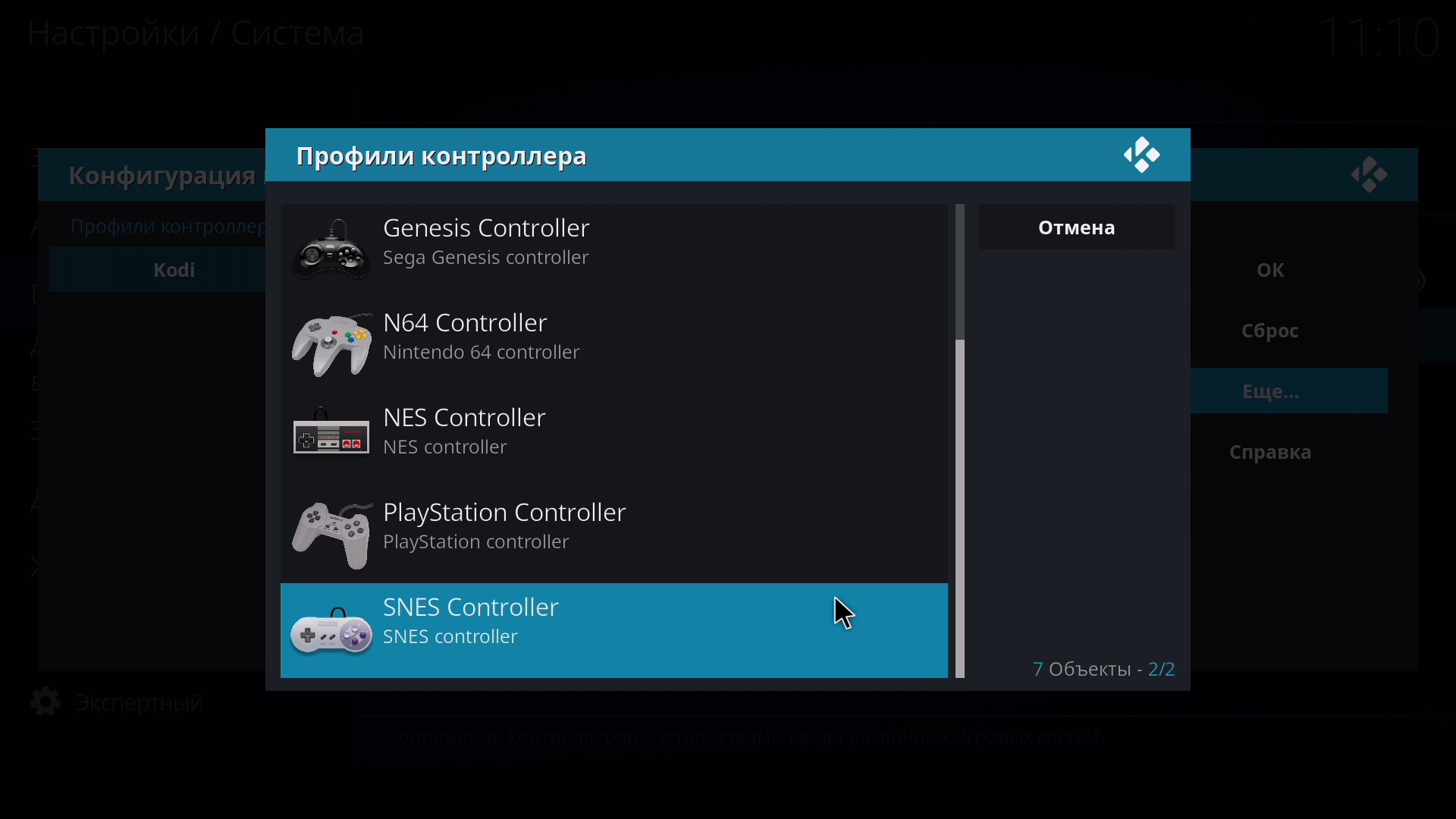
Task: Click the dimmed Kodi logo behind the dialog
Action: coord(1369,174)
